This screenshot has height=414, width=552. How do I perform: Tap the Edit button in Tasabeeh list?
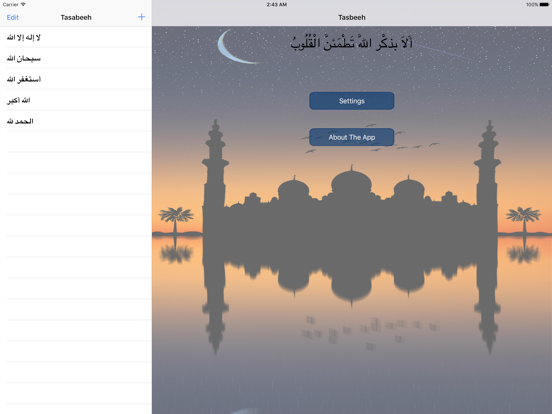tap(13, 17)
